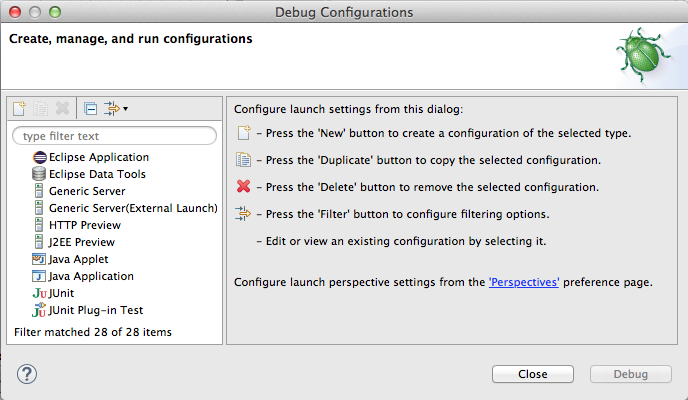This screenshot has height=400, width=688.
Task: Select Eclipse Data Tools configuration type
Action: 97,174
